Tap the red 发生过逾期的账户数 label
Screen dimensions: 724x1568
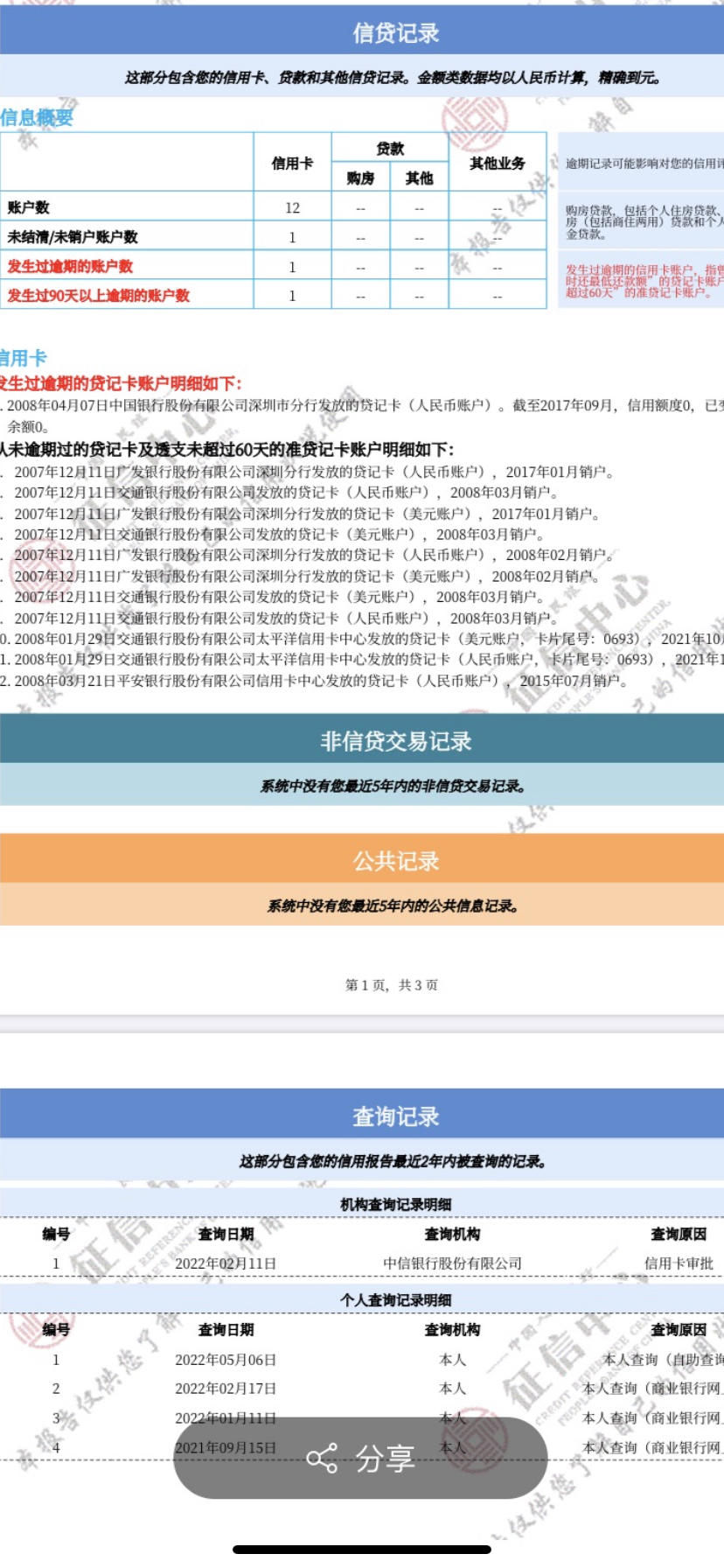(x=70, y=266)
